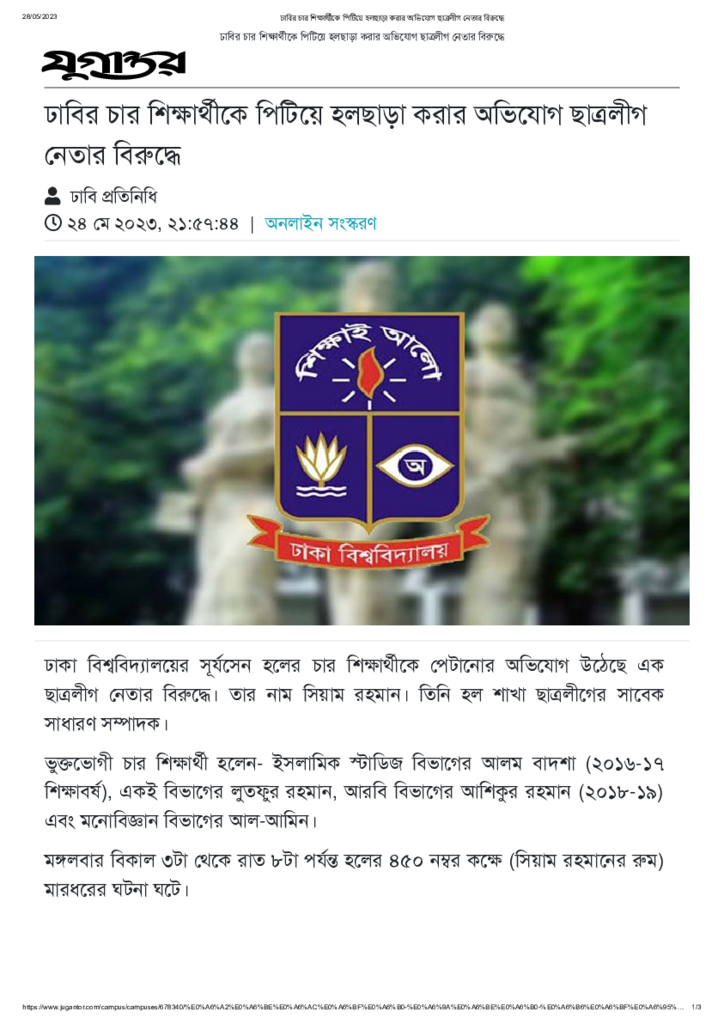
Task: Click the author name ঢাবি প্রতিনিধি
Action: coord(114,197)
